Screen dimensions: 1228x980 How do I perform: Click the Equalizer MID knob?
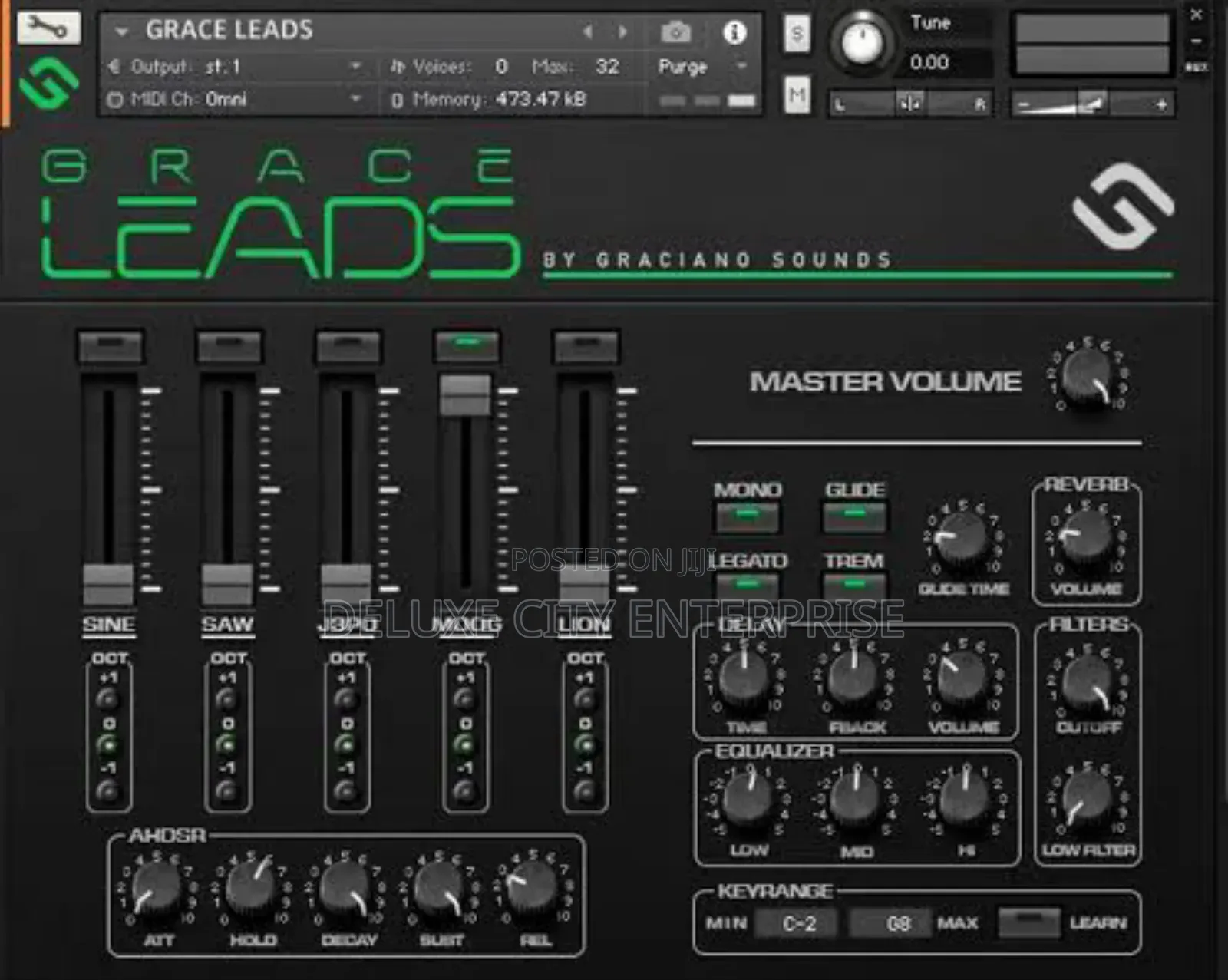point(855,800)
